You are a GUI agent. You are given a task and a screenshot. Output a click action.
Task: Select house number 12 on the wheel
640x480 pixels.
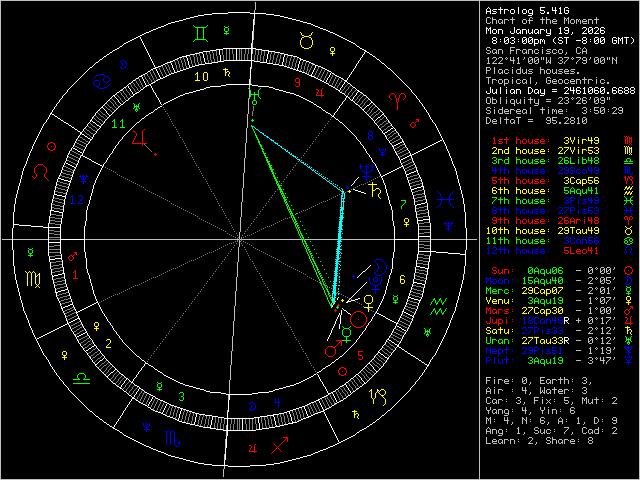[76, 200]
